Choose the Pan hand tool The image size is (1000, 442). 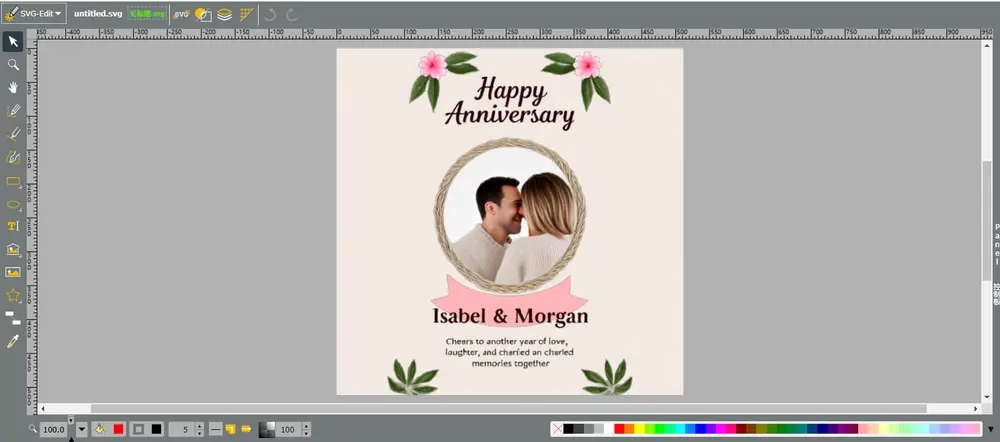13,87
